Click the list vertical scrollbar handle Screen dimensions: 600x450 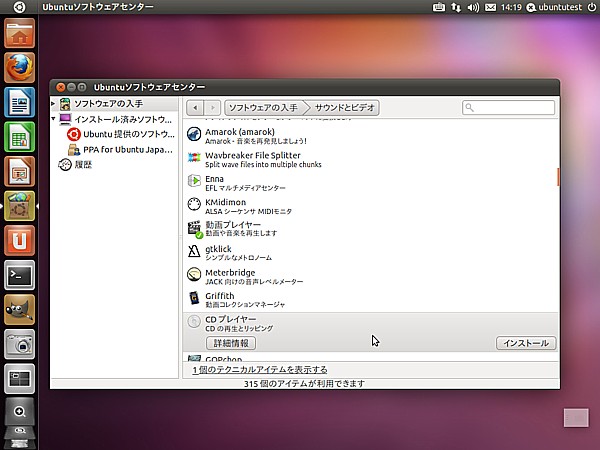(x=558, y=177)
